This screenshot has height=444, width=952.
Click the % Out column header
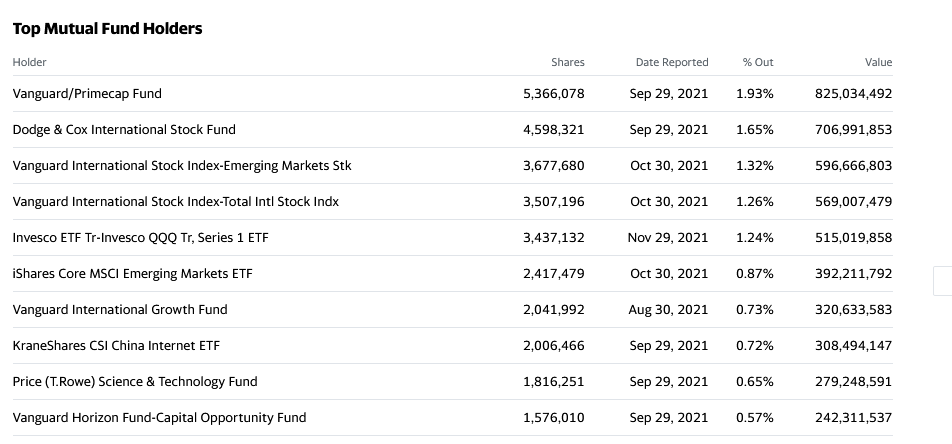click(758, 62)
